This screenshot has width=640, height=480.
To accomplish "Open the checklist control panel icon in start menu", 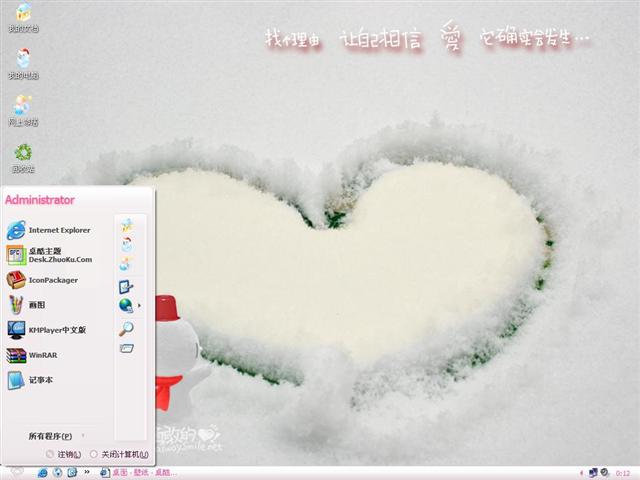I will pyautogui.click(x=126, y=287).
